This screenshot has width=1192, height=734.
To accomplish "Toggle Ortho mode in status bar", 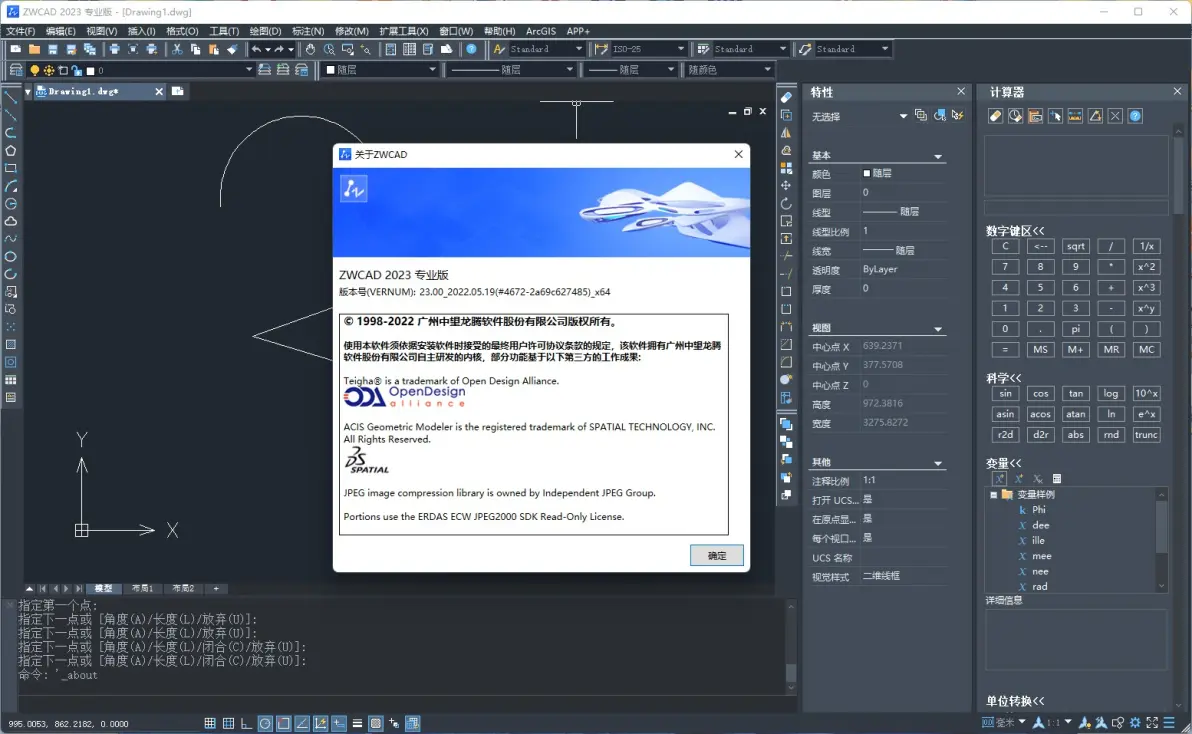I will click(x=246, y=723).
